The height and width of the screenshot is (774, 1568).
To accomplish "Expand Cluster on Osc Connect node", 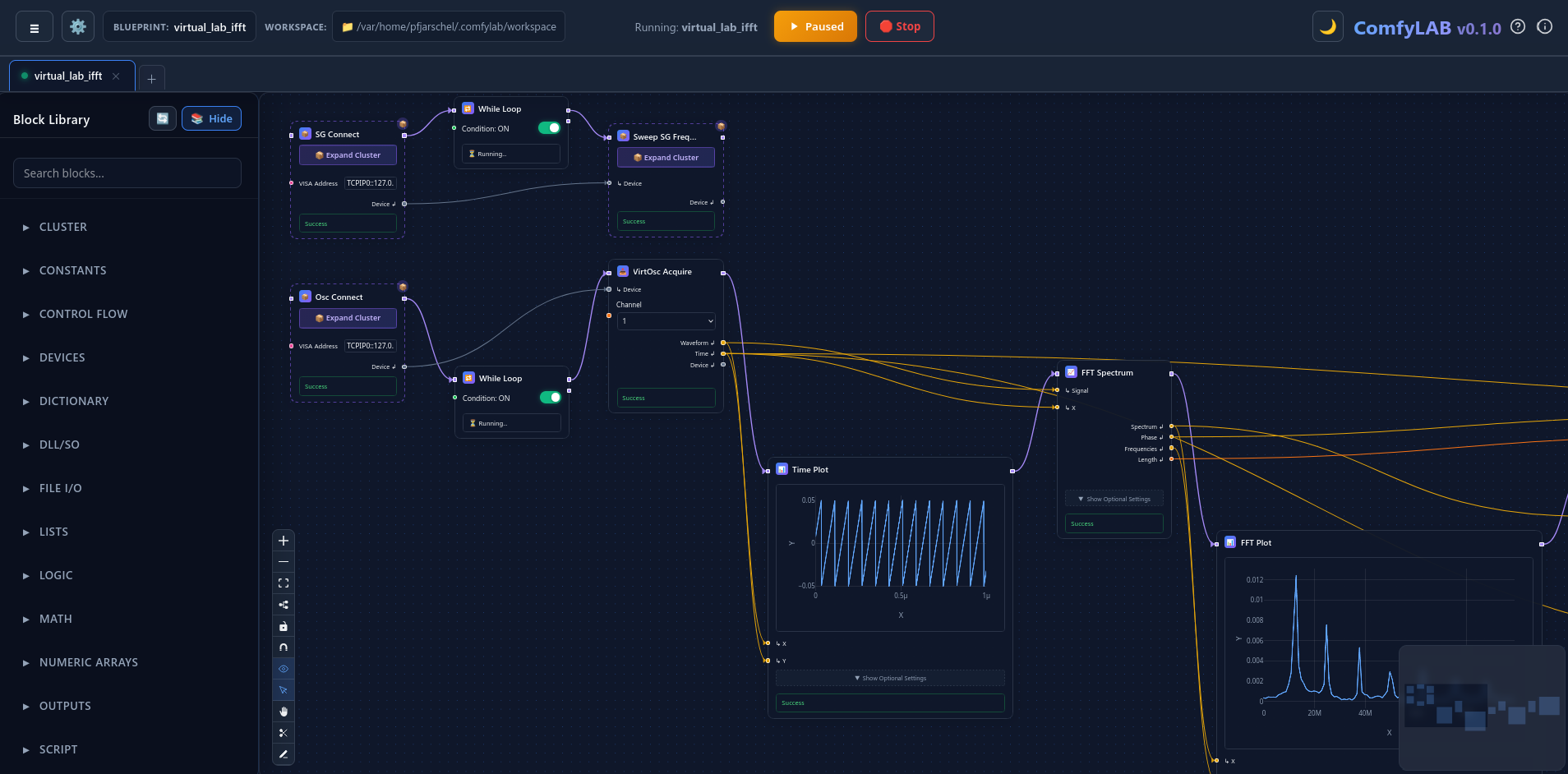I will coord(348,318).
